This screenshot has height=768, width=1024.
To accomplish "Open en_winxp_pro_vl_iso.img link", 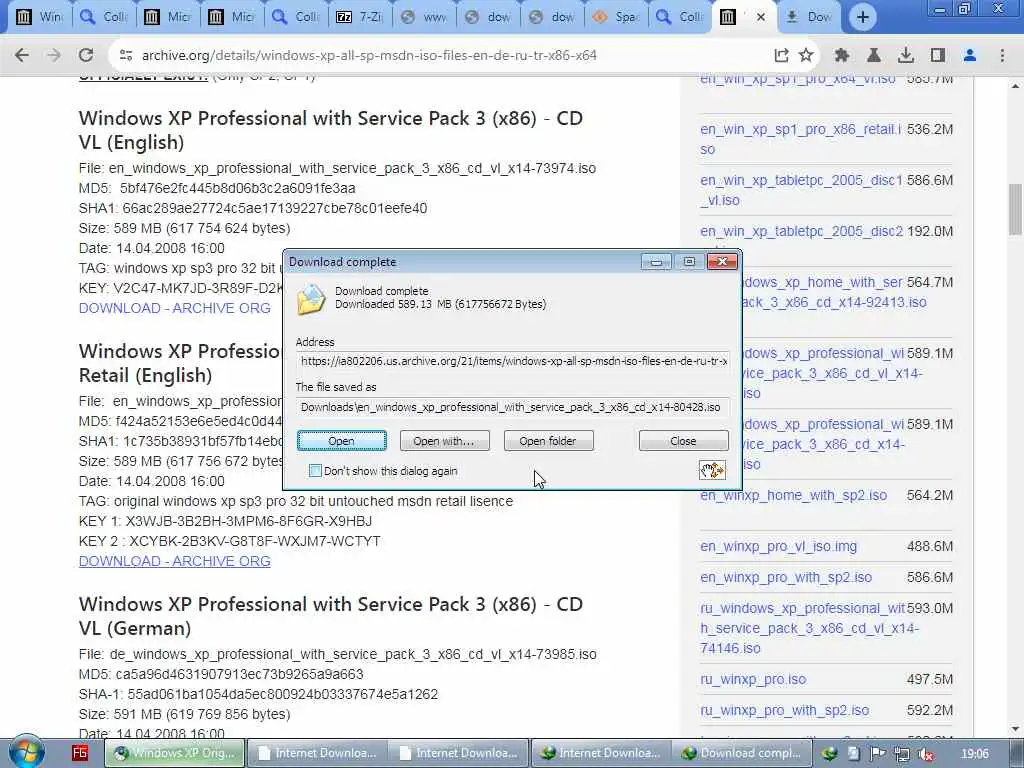I will click(778, 546).
